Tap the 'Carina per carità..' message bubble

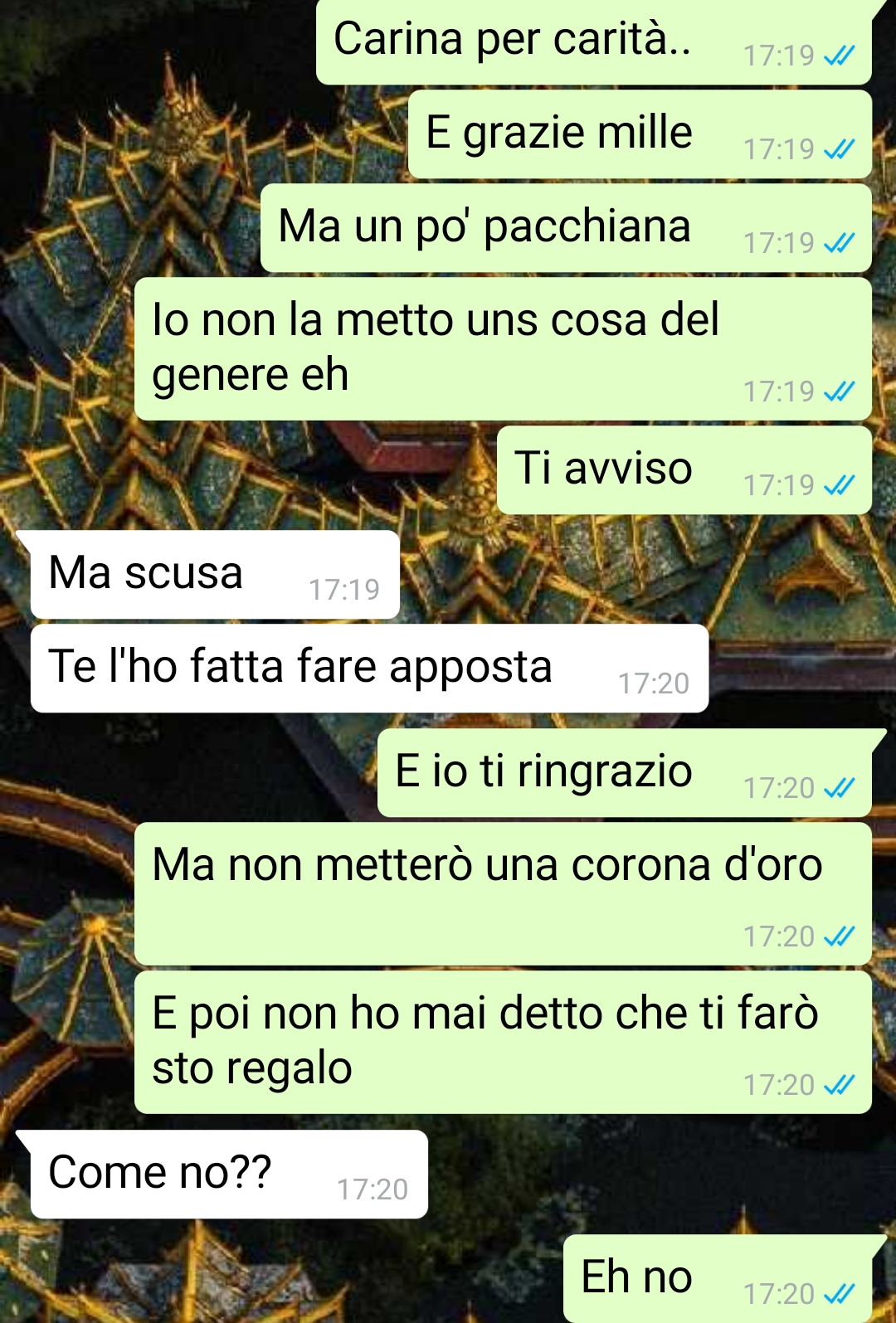click(594, 41)
